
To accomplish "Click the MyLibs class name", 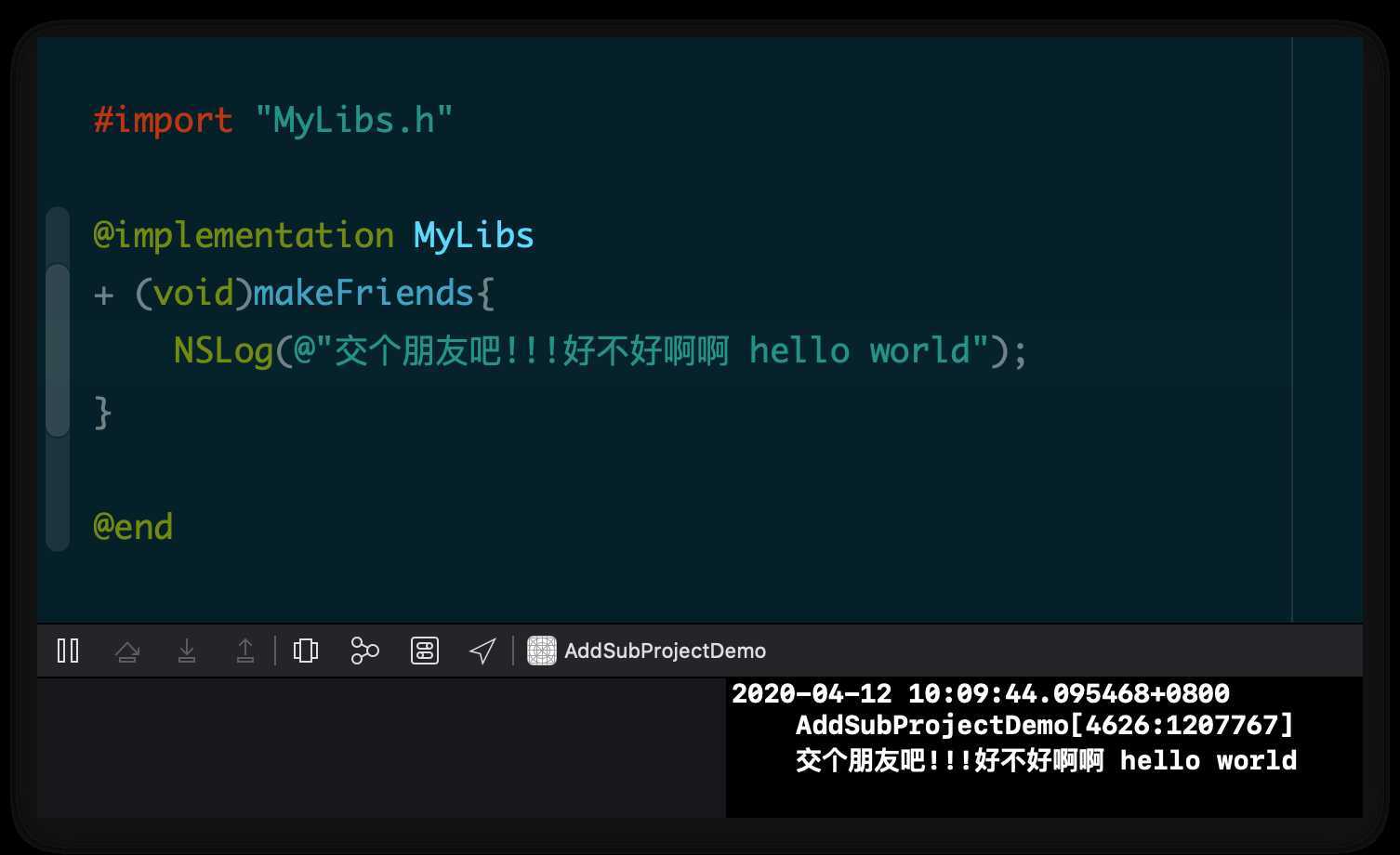I will tap(473, 235).
